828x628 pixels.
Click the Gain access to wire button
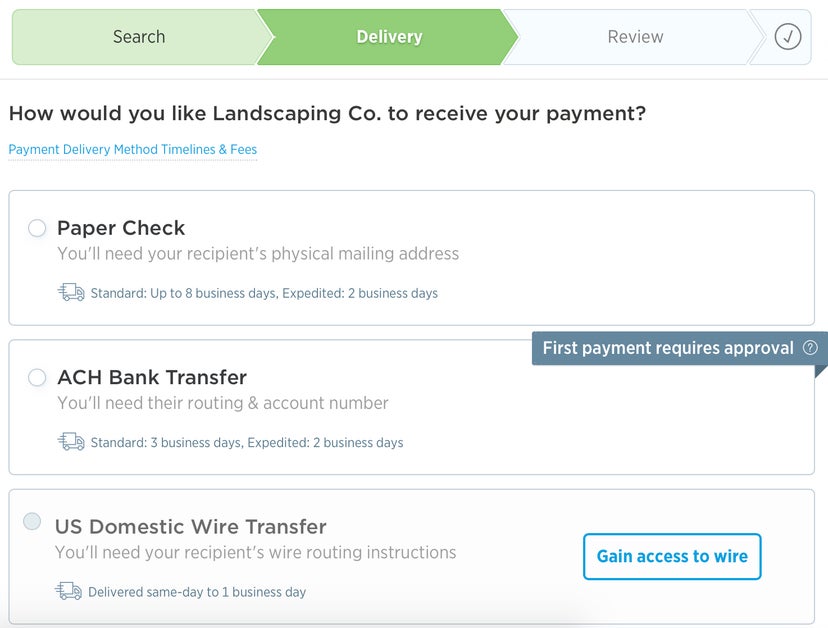671,556
